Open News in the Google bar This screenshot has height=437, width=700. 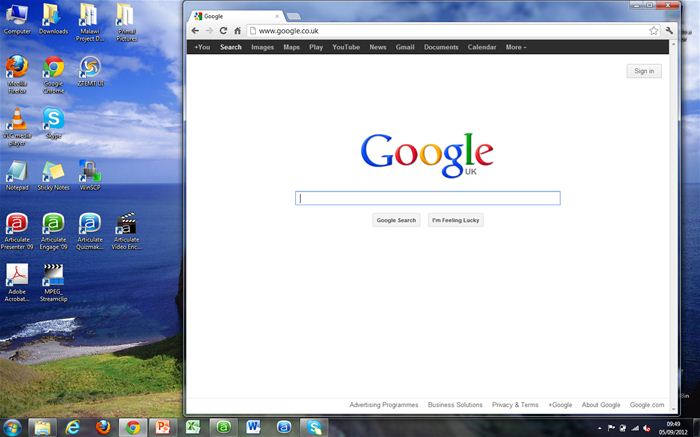coord(378,47)
